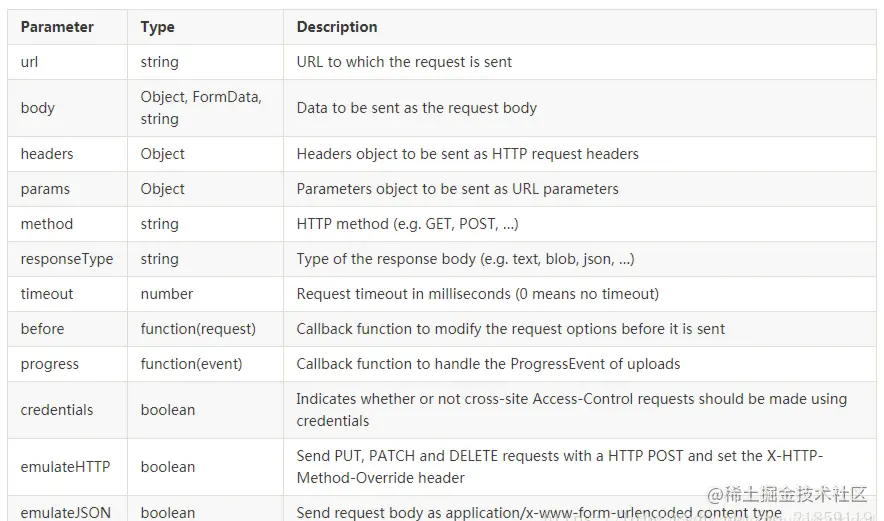This screenshot has height=521, width=884.
Task: Click the Type column header
Action: point(157,27)
